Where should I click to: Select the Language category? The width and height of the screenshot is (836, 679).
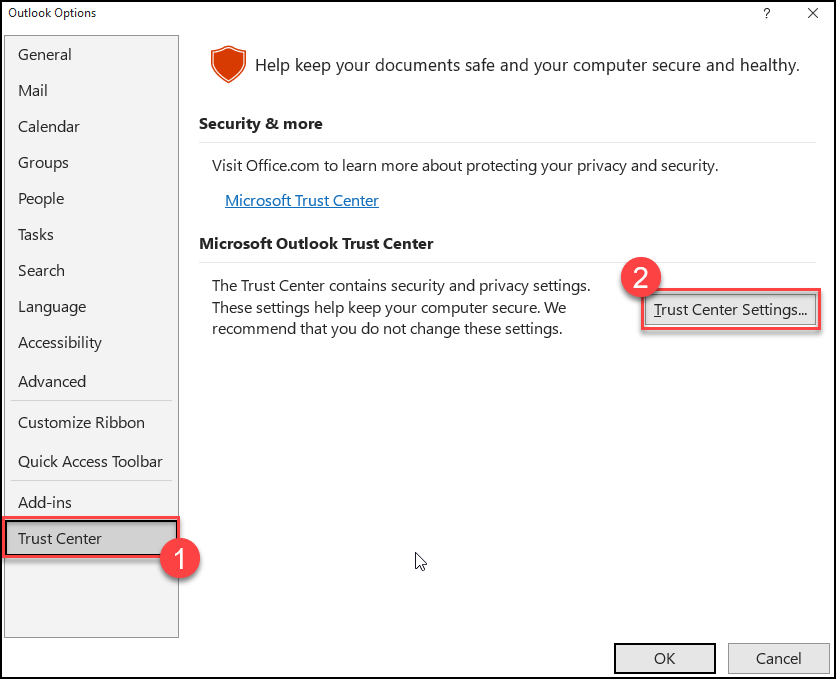click(x=52, y=307)
